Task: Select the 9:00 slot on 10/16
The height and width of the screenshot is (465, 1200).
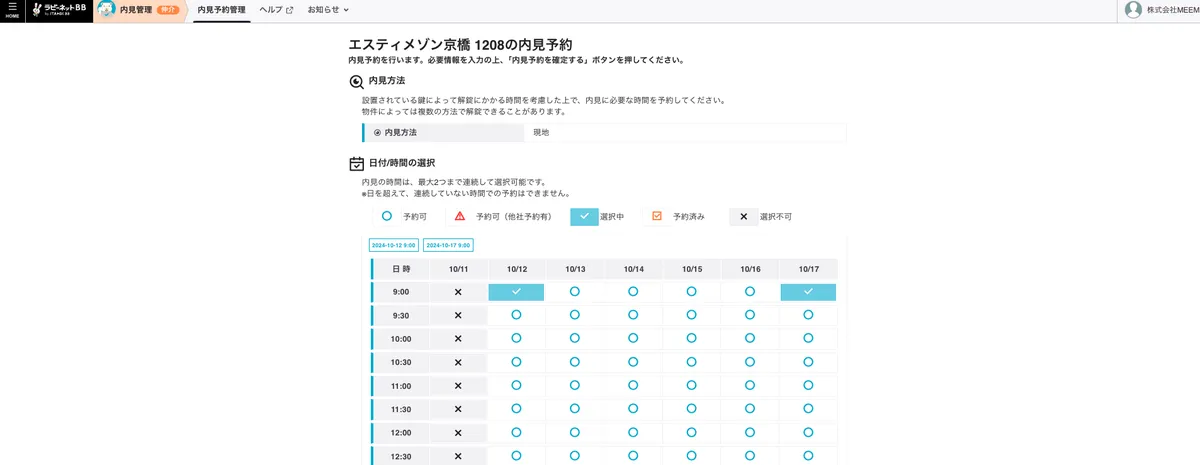Action: click(x=750, y=292)
